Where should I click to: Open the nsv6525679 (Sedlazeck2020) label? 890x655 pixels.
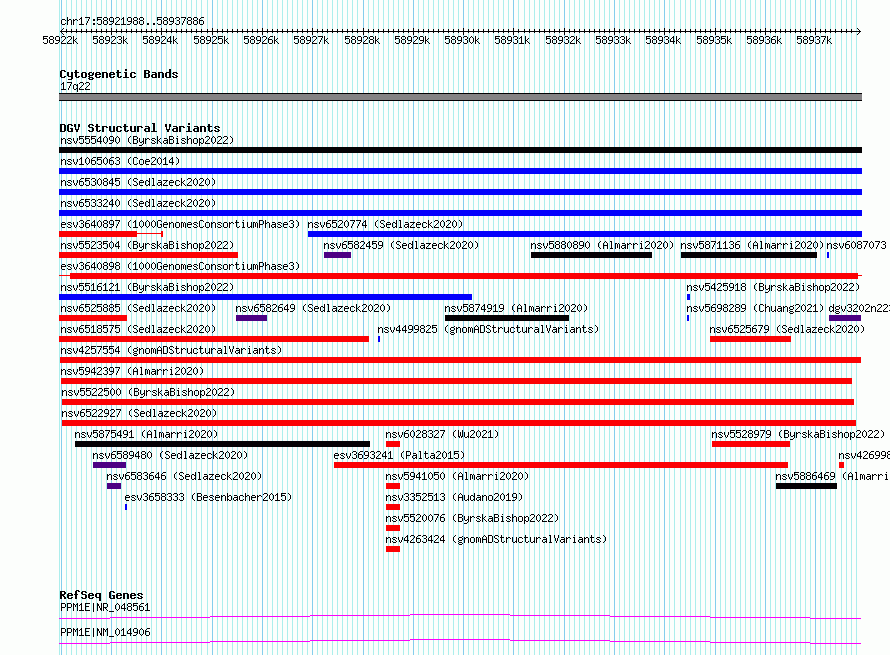click(787, 329)
